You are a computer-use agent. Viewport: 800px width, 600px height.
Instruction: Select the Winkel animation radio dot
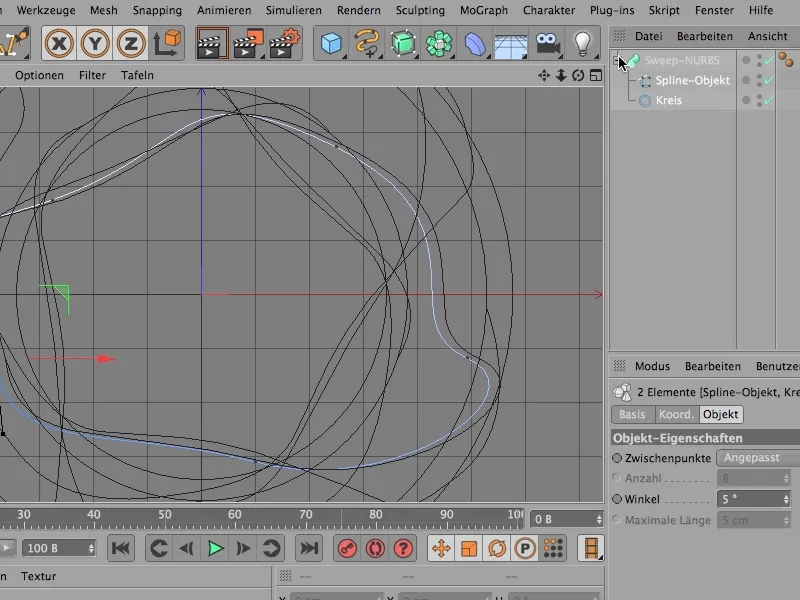coord(617,499)
